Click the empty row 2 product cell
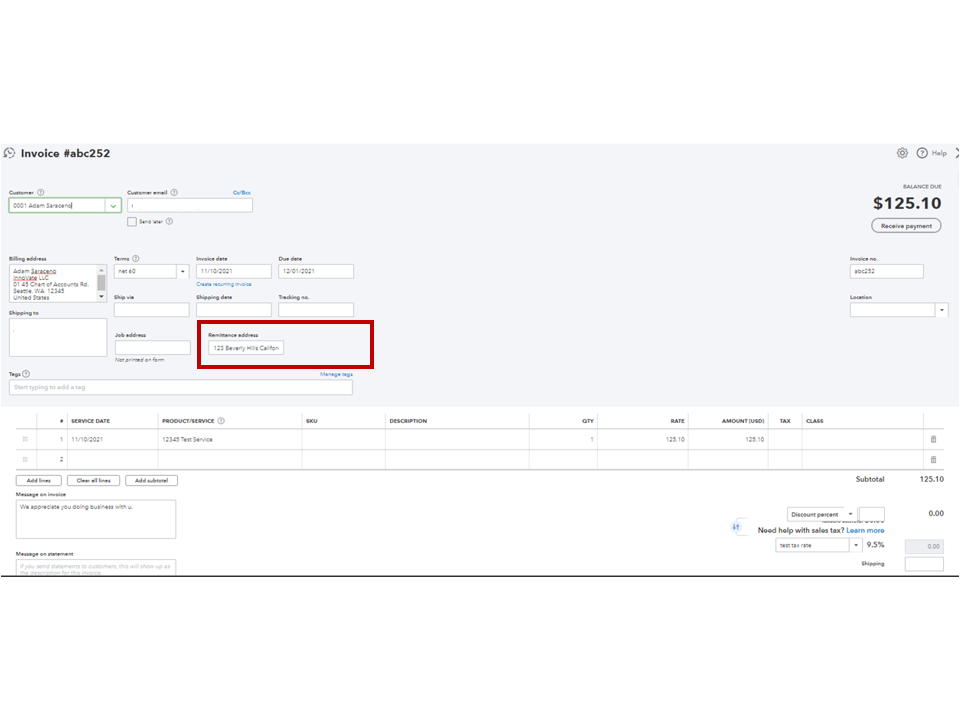 click(230, 459)
